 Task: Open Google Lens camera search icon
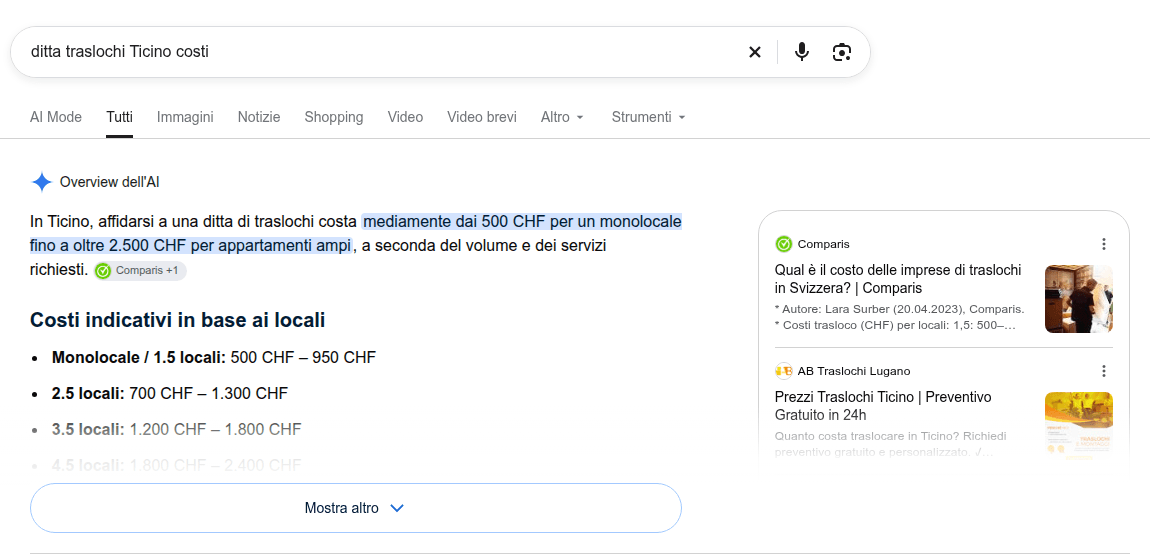point(842,52)
